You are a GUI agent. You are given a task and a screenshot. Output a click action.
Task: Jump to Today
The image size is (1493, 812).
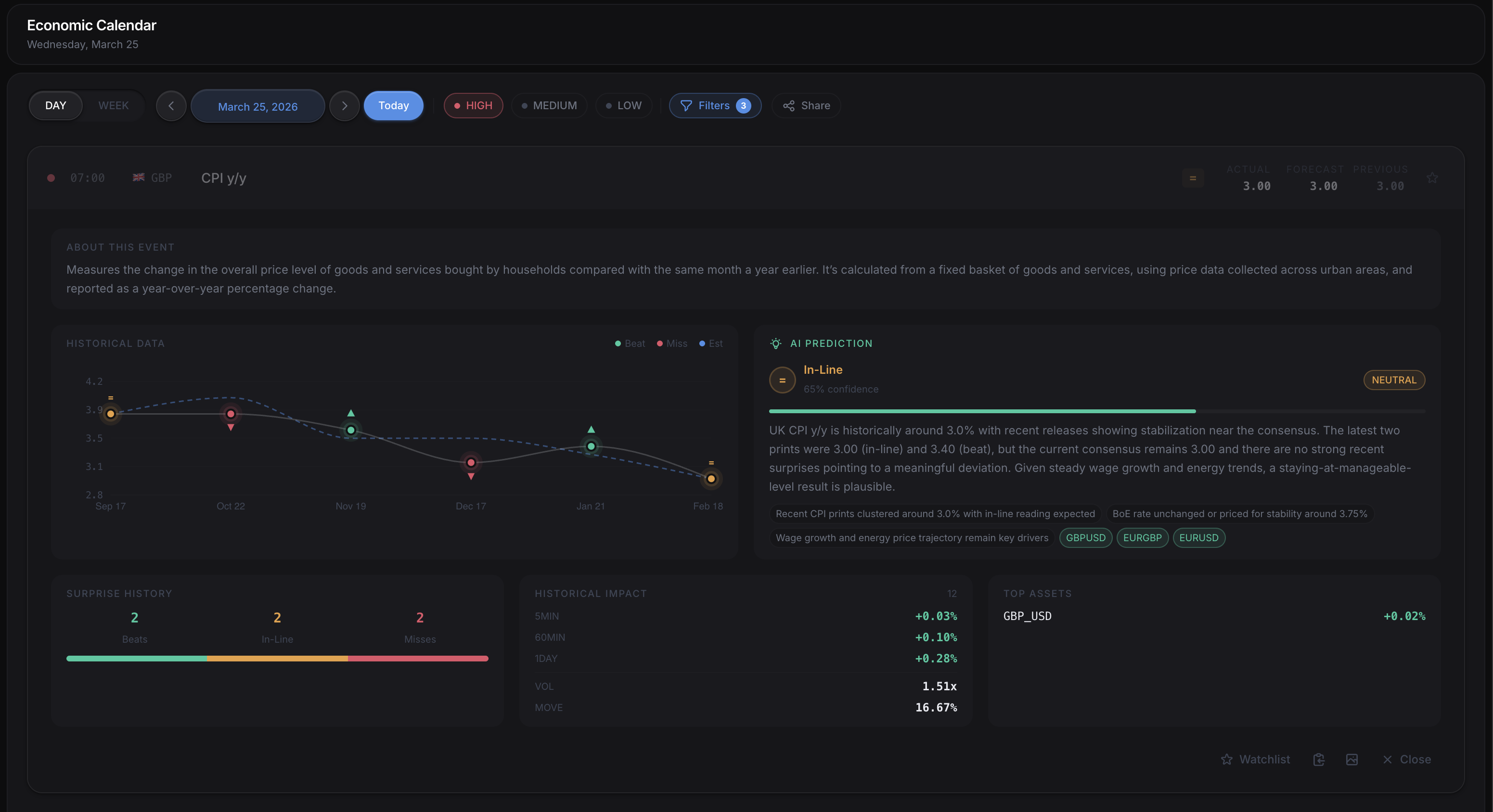tap(393, 105)
